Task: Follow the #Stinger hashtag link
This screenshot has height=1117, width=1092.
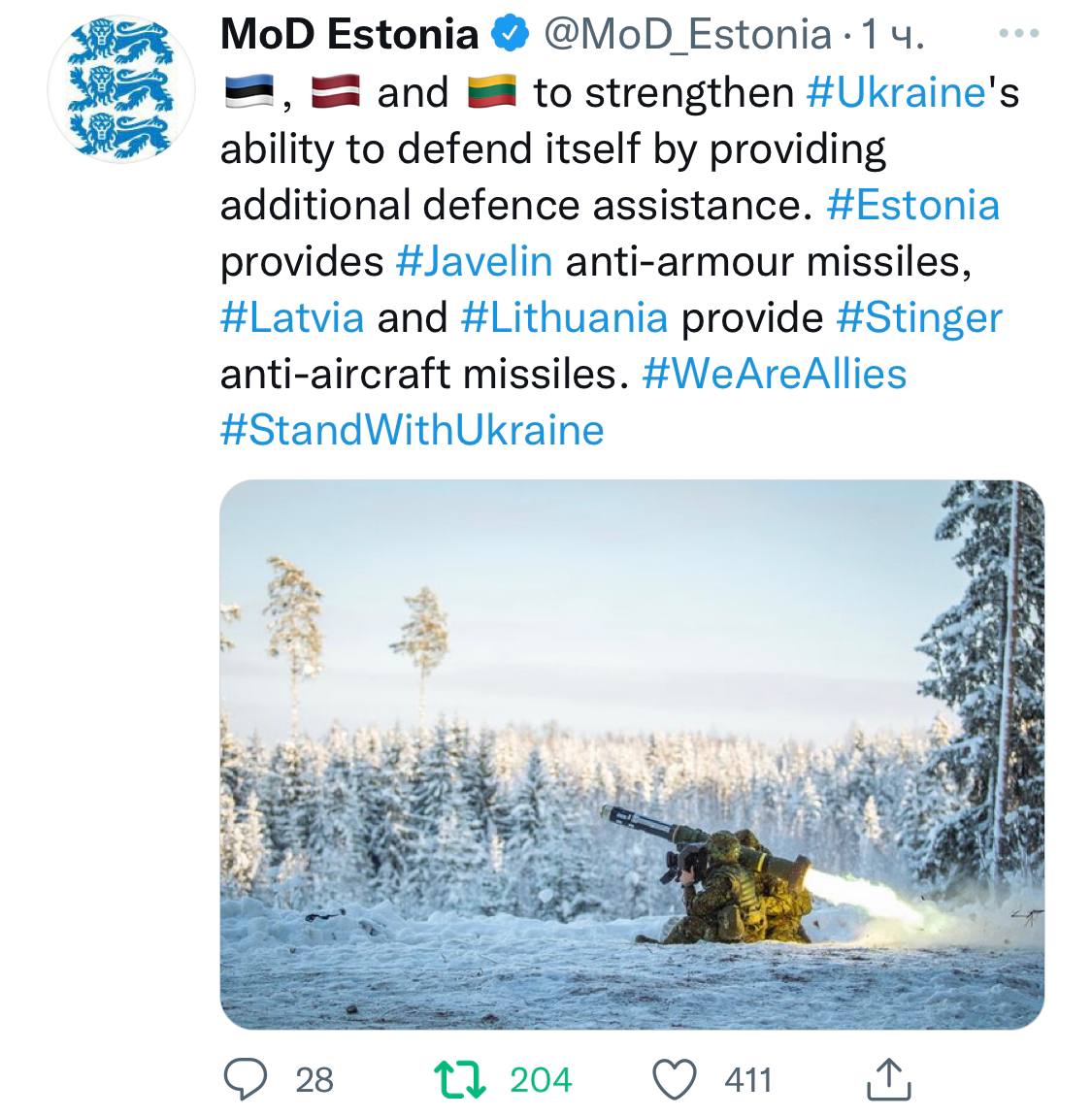Action: coord(918,317)
